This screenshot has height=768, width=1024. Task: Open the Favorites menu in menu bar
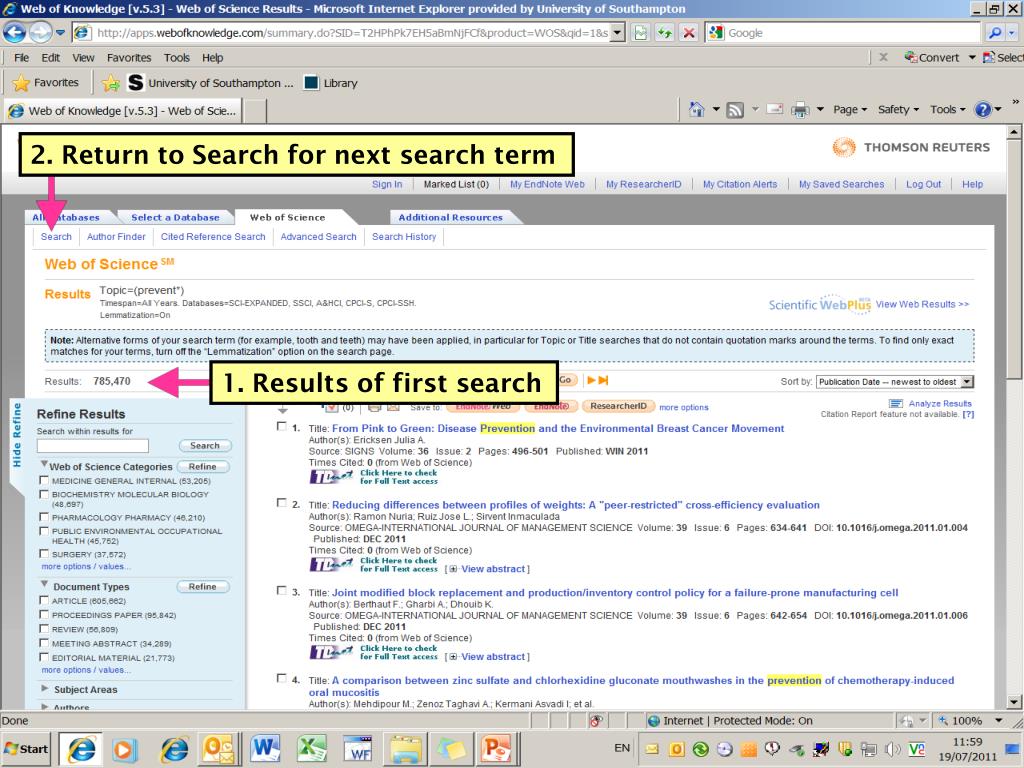pos(129,57)
